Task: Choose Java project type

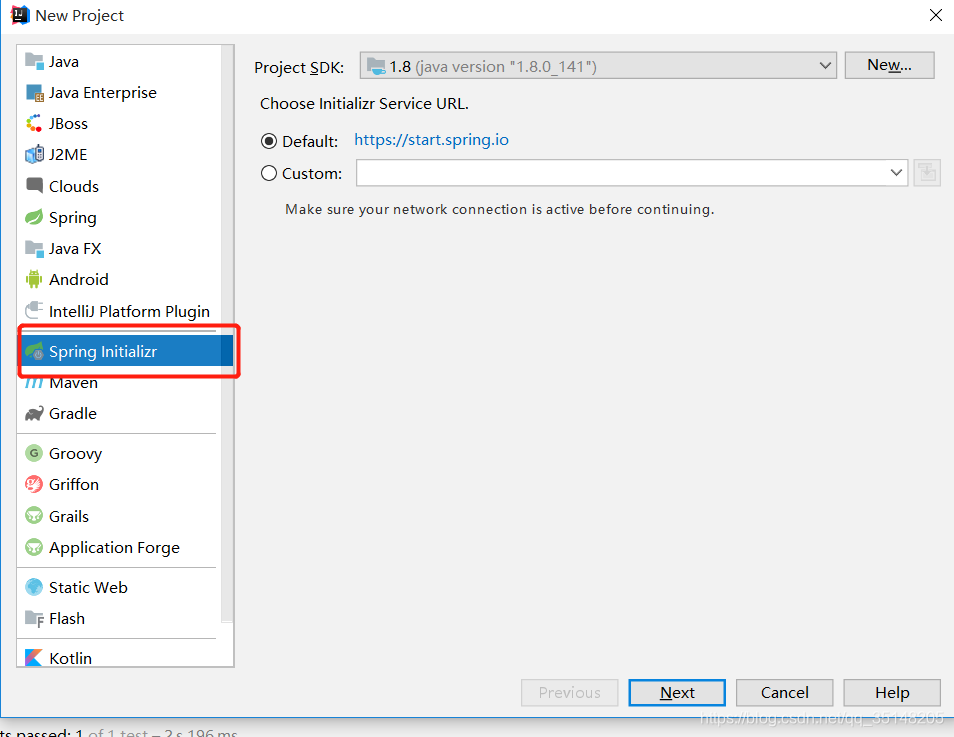Action: tap(119, 61)
